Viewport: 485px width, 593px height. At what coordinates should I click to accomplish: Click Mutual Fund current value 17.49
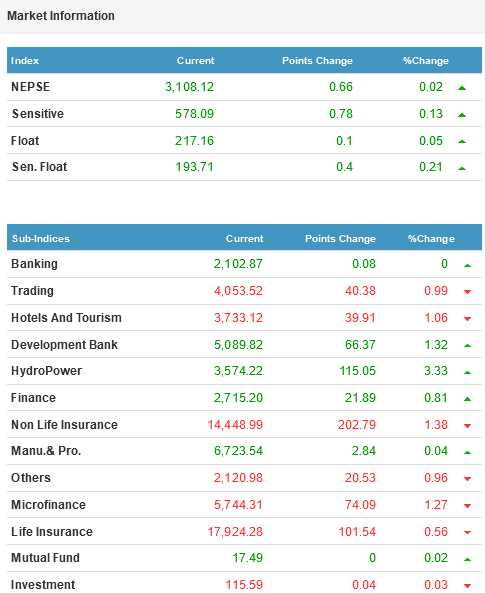coord(247,558)
